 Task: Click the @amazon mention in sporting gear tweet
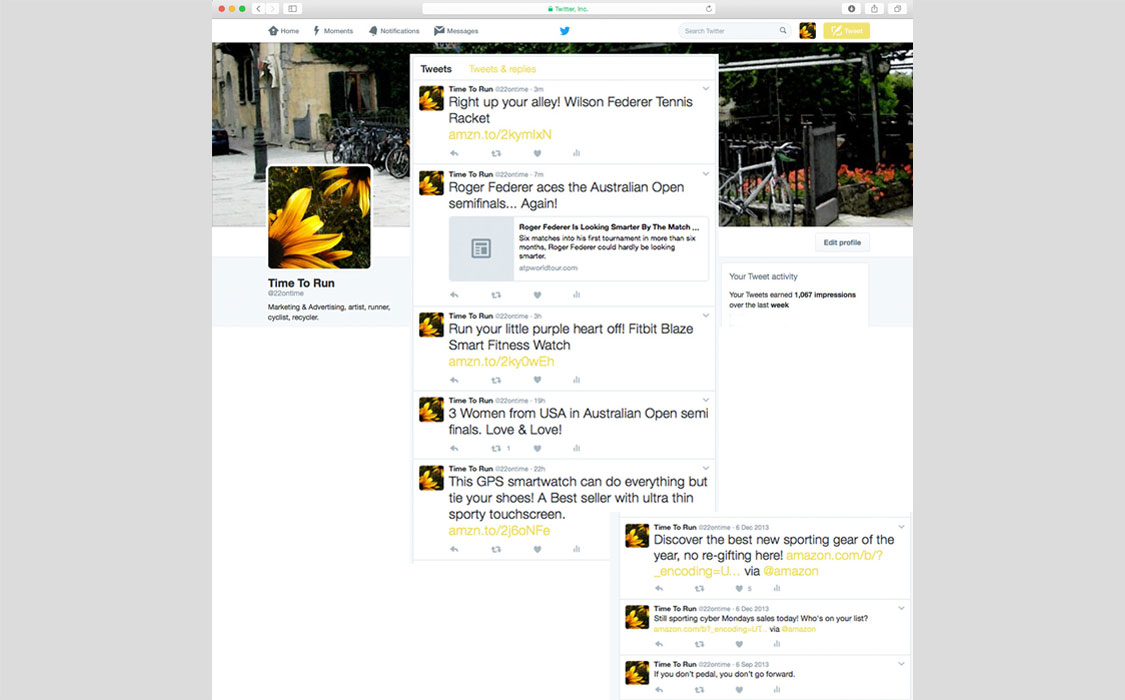(791, 571)
